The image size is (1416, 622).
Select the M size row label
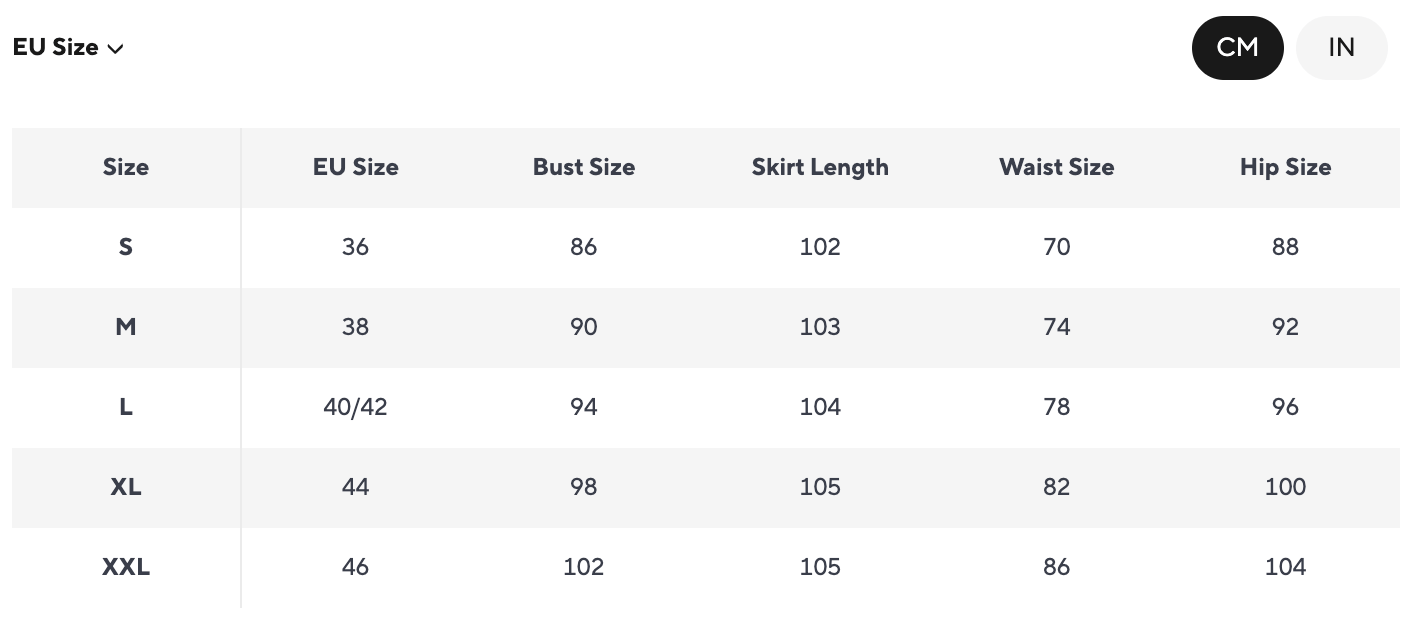pyautogui.click(x=126, y=327)
